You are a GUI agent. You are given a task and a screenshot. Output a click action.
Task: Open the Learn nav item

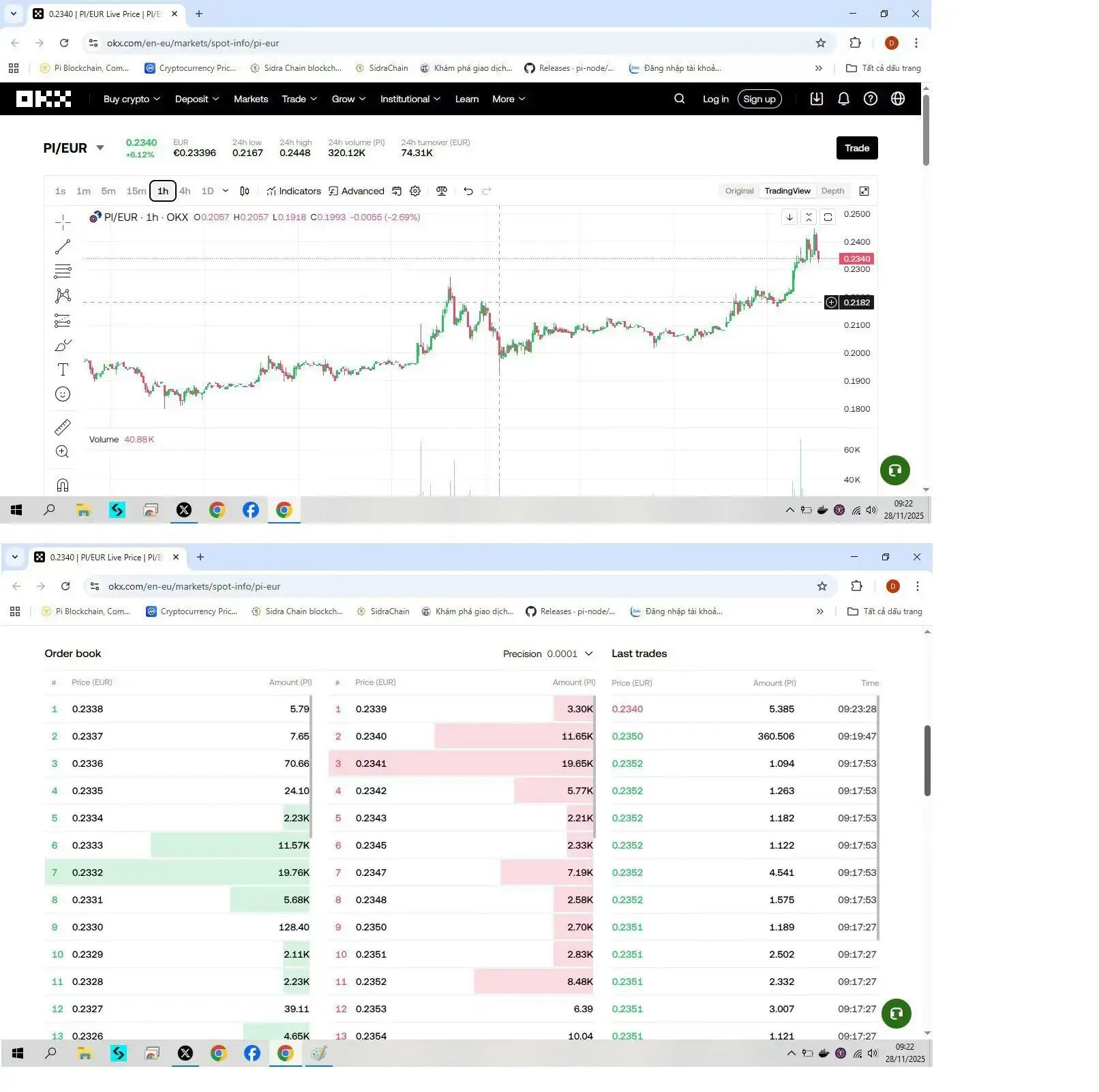467,100
